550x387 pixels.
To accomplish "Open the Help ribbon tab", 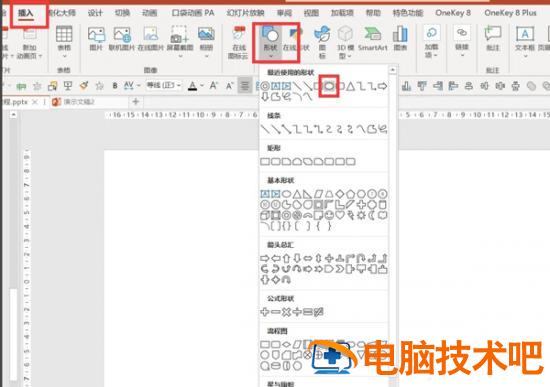I will pyautogui.click(x=373, y=13).
